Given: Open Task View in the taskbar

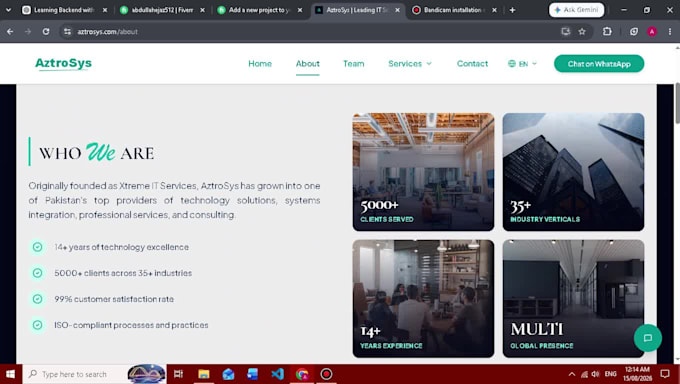Looking at the screenshot, I should click(178, 374).
